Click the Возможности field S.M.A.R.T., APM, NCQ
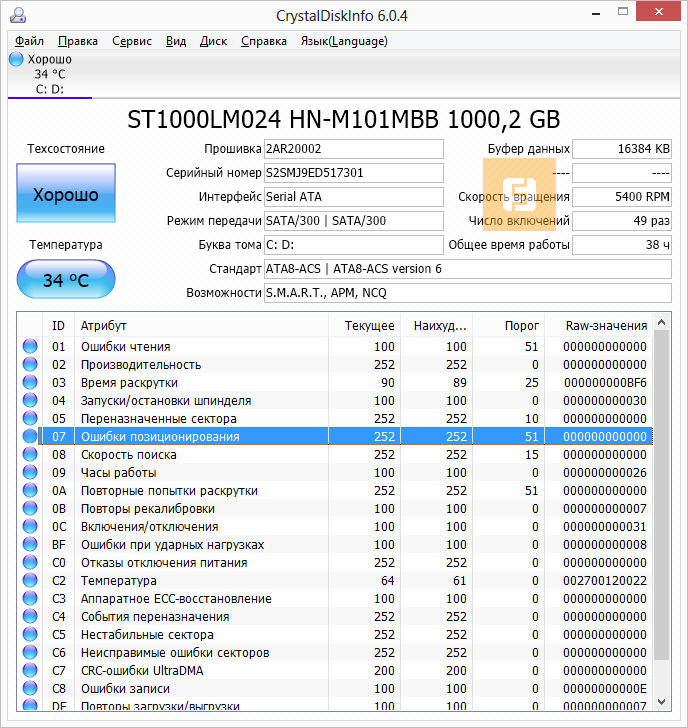This screenshot has height=728, width=688. pos(468,293)
